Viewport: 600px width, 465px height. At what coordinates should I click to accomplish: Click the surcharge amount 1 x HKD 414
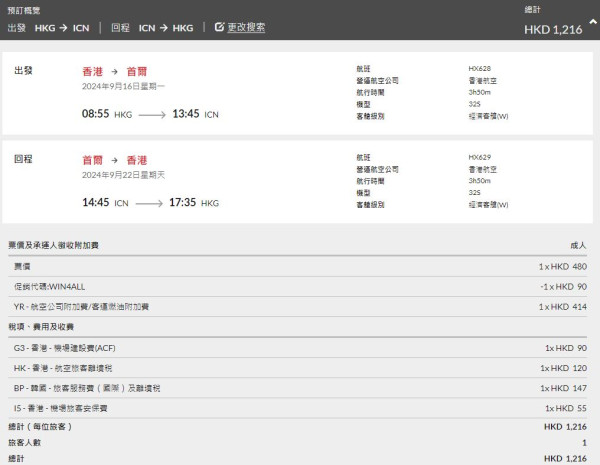tap(562, 307)
